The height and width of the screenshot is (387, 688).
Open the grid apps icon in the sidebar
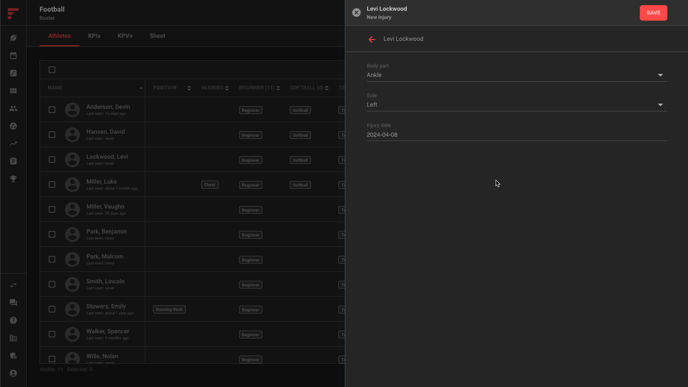coord(13,91)
